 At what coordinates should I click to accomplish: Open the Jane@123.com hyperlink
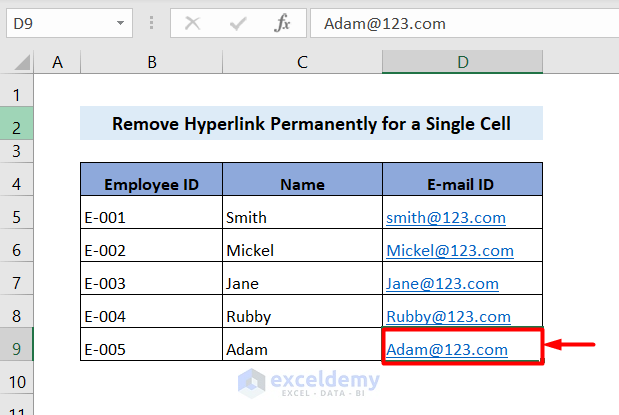tap(442, 284)
